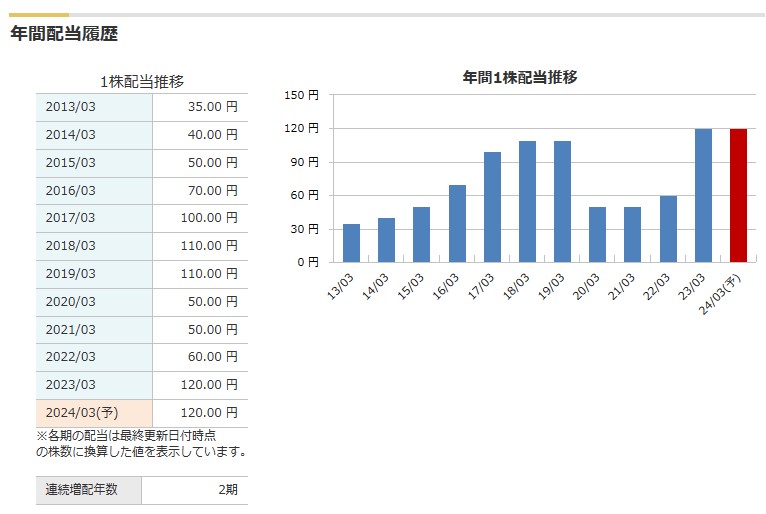Click the 13/03 x-axis label

point(340,286)
